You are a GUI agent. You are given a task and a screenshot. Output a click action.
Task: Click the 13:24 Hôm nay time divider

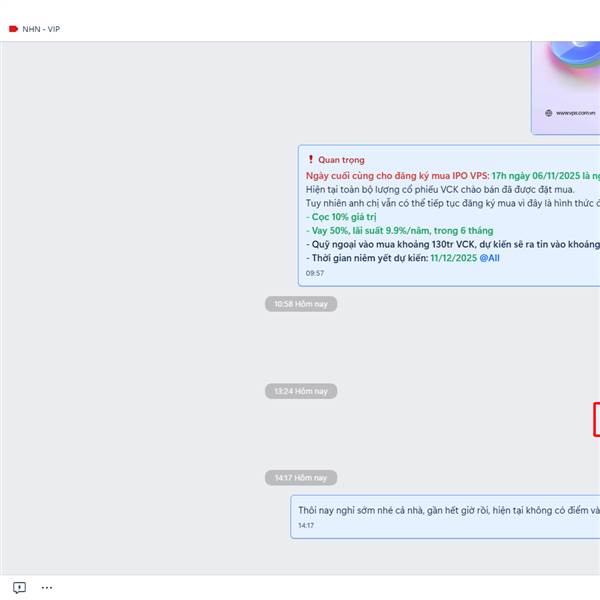pos(301,391)
